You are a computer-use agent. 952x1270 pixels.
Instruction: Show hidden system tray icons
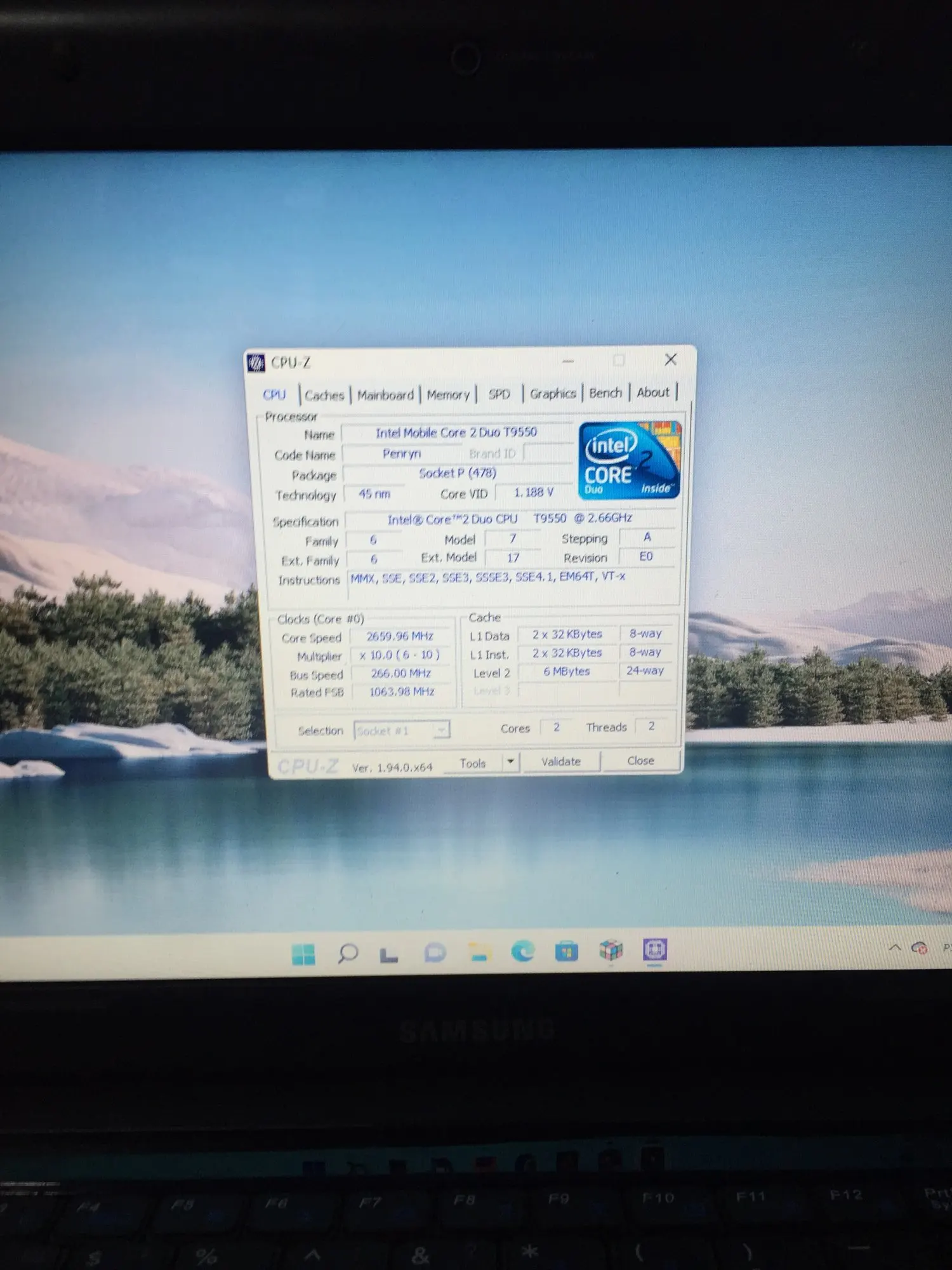pyautogui.click(x=895, y=948)
